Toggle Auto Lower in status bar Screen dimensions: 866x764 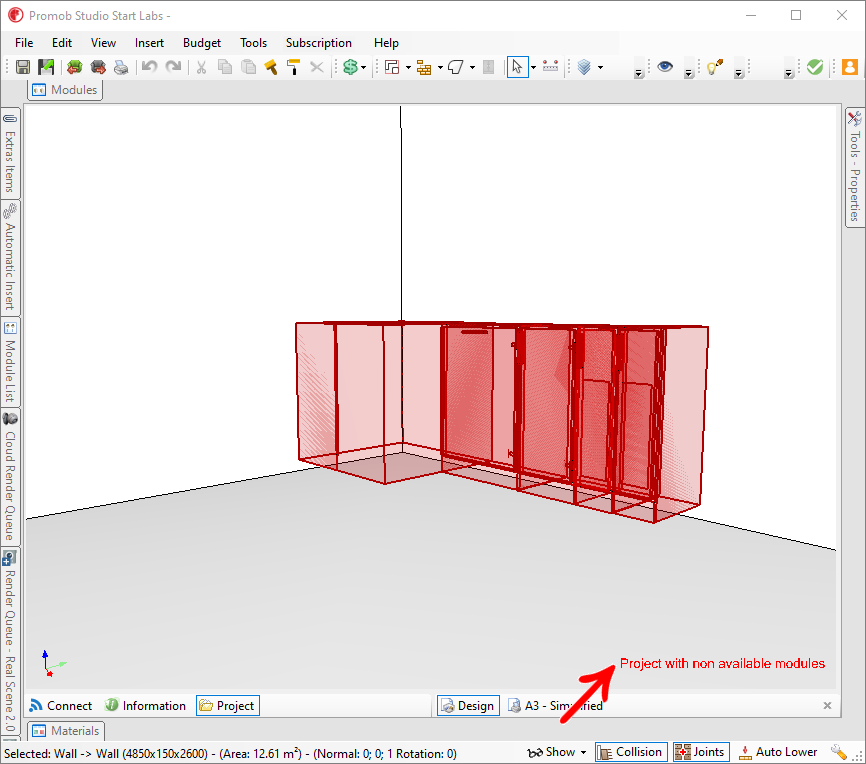click(x=778, y=752)
